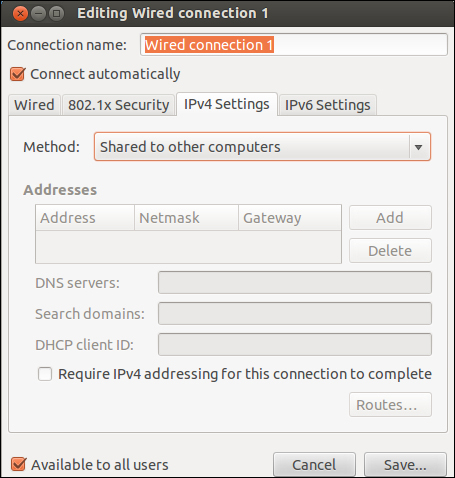Open the Routes dialog

click(390, 405)
